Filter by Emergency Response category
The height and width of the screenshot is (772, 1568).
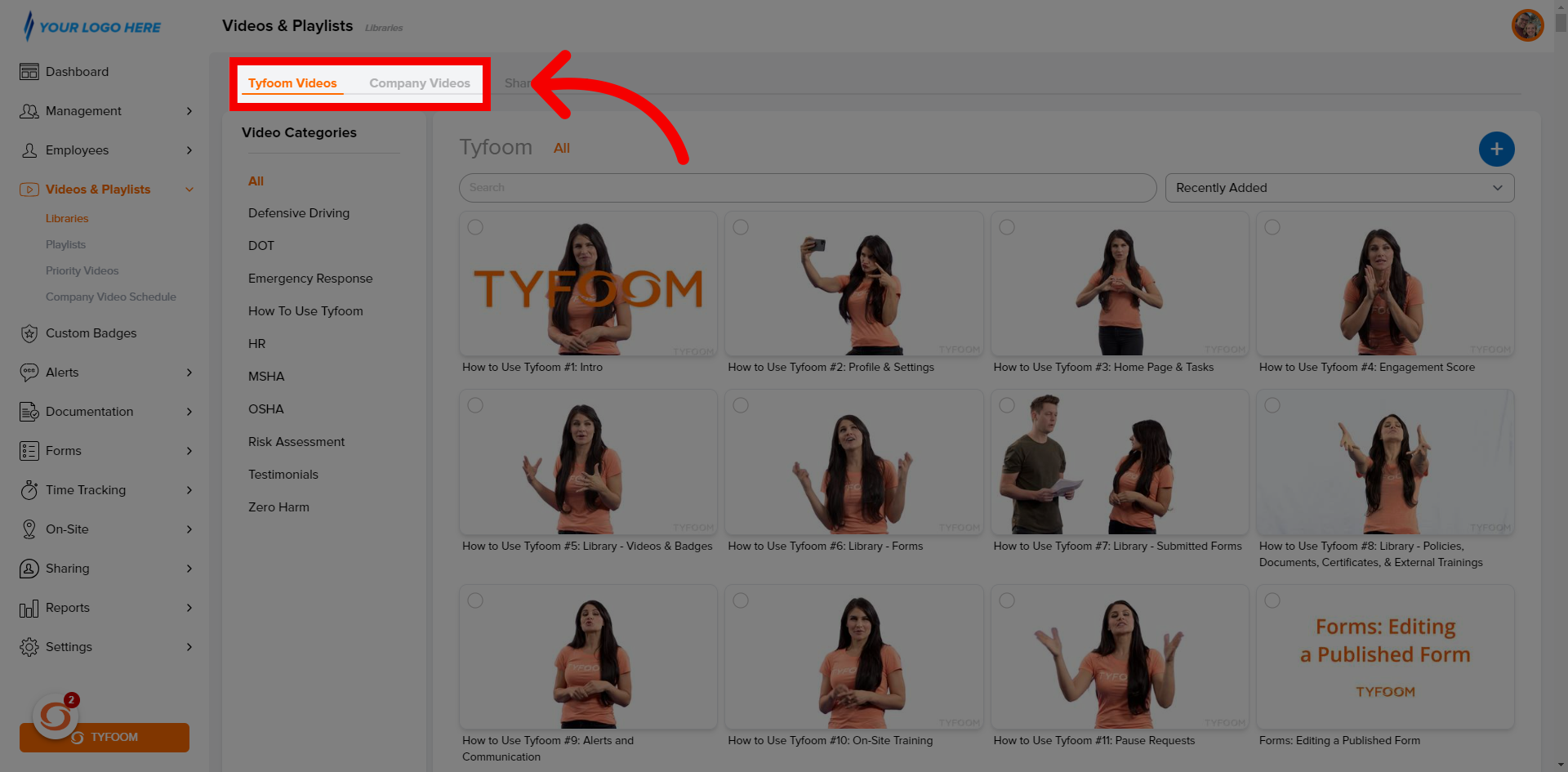coord(310,279)
